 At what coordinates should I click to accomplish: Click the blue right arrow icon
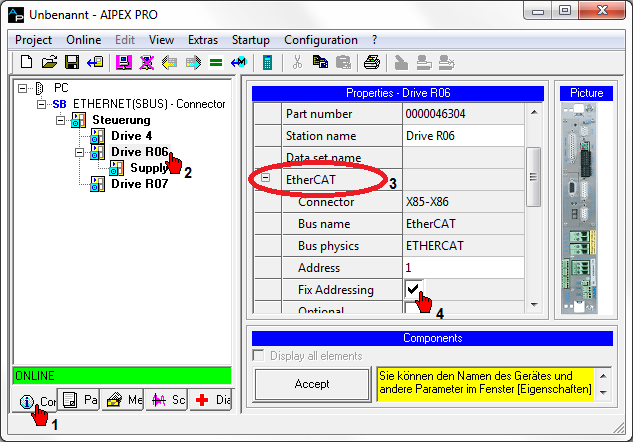[x=193, y=63]
